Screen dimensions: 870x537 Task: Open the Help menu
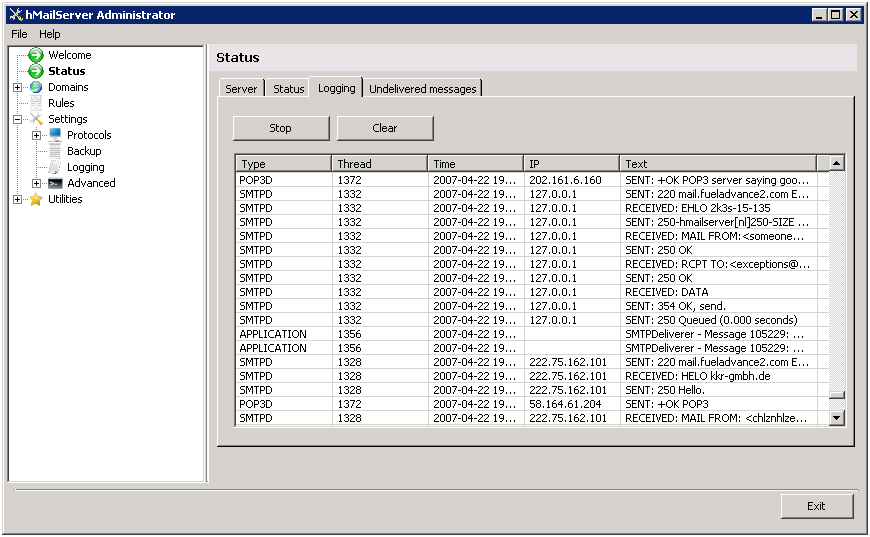49,34
